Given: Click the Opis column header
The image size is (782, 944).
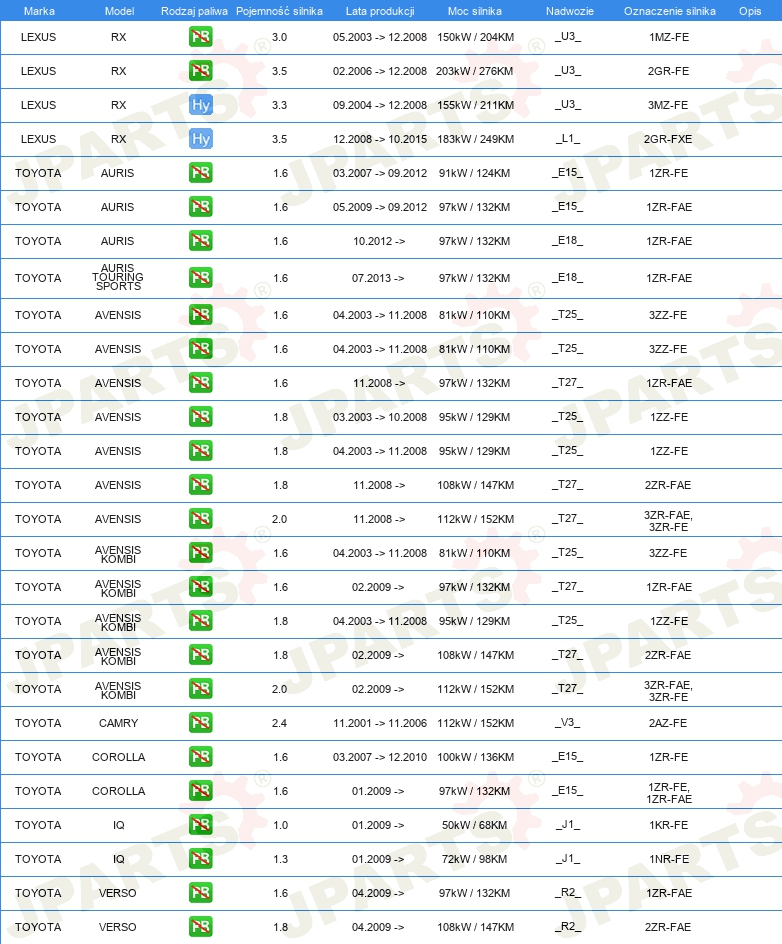Looking at the screenshot, I should point(750,11).
